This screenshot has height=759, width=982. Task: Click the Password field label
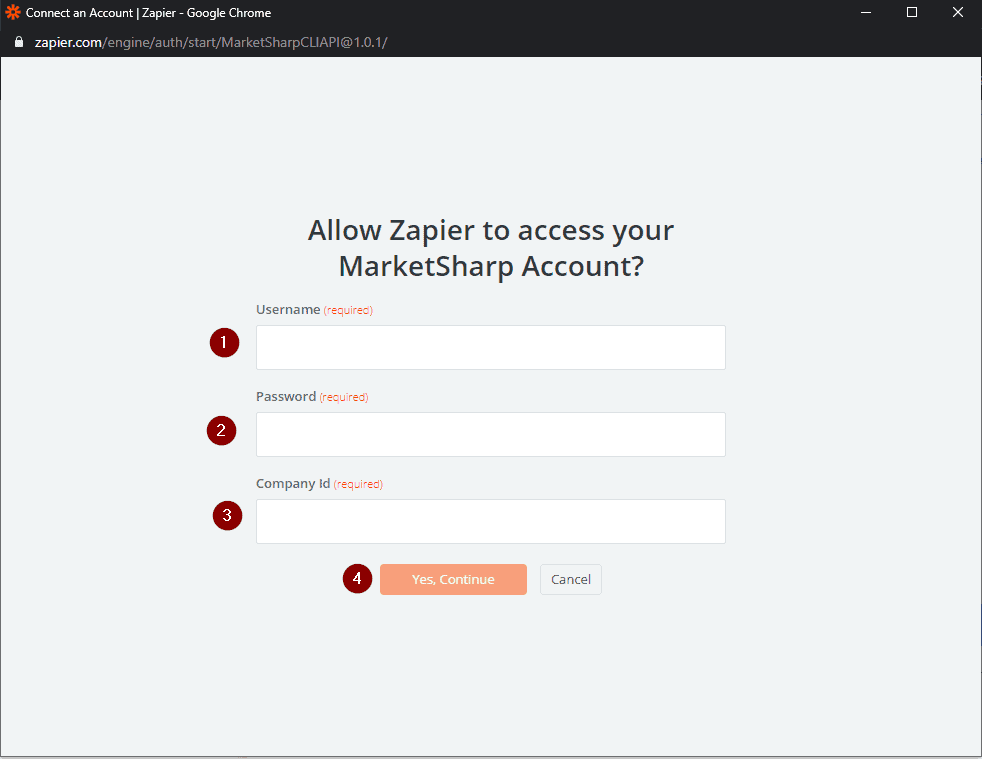click(x=286, y=396)
